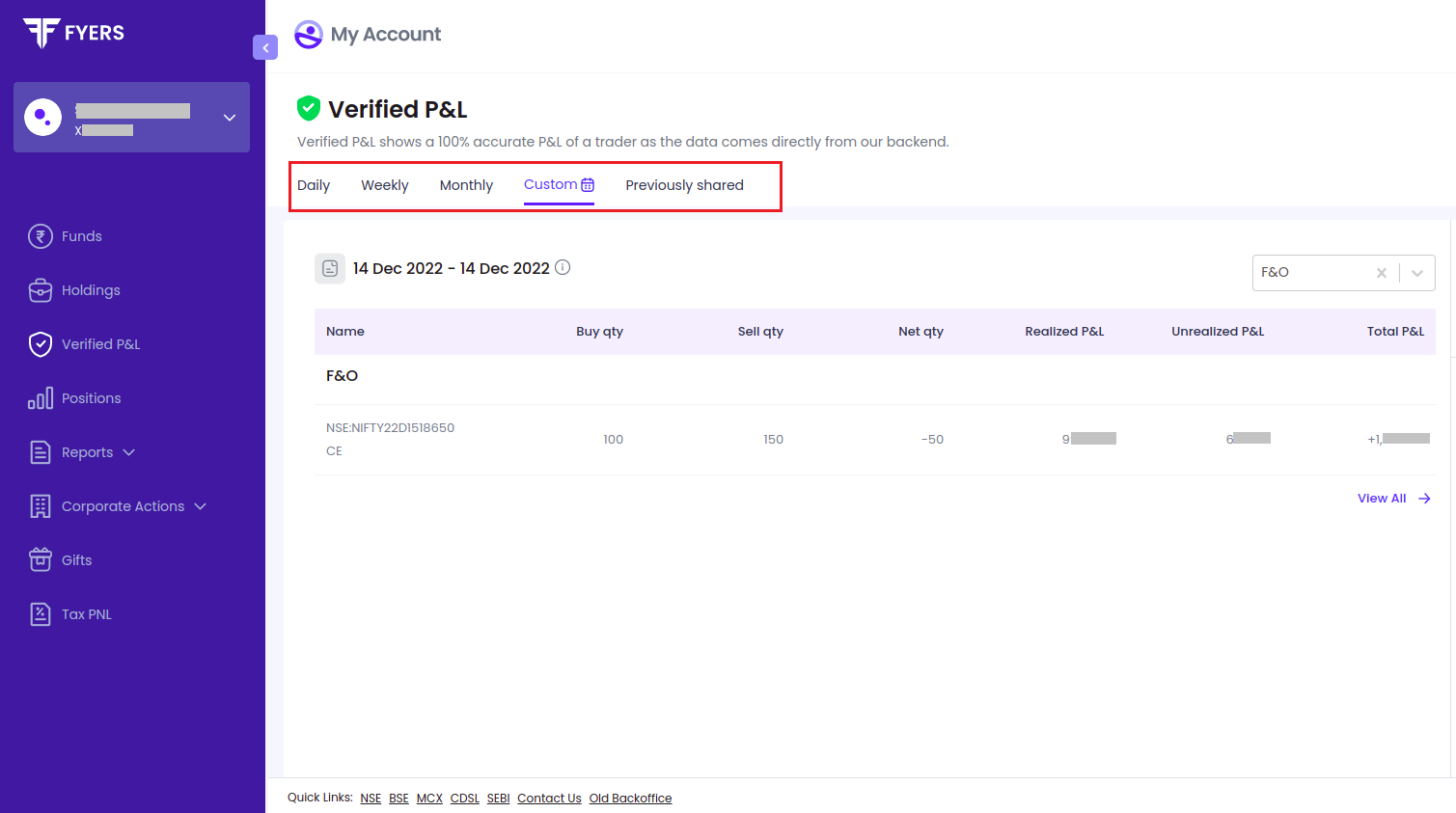Click the Unrealized P&L column header
Screen dimensions: 1456x813
click(x=1218, y=332)
